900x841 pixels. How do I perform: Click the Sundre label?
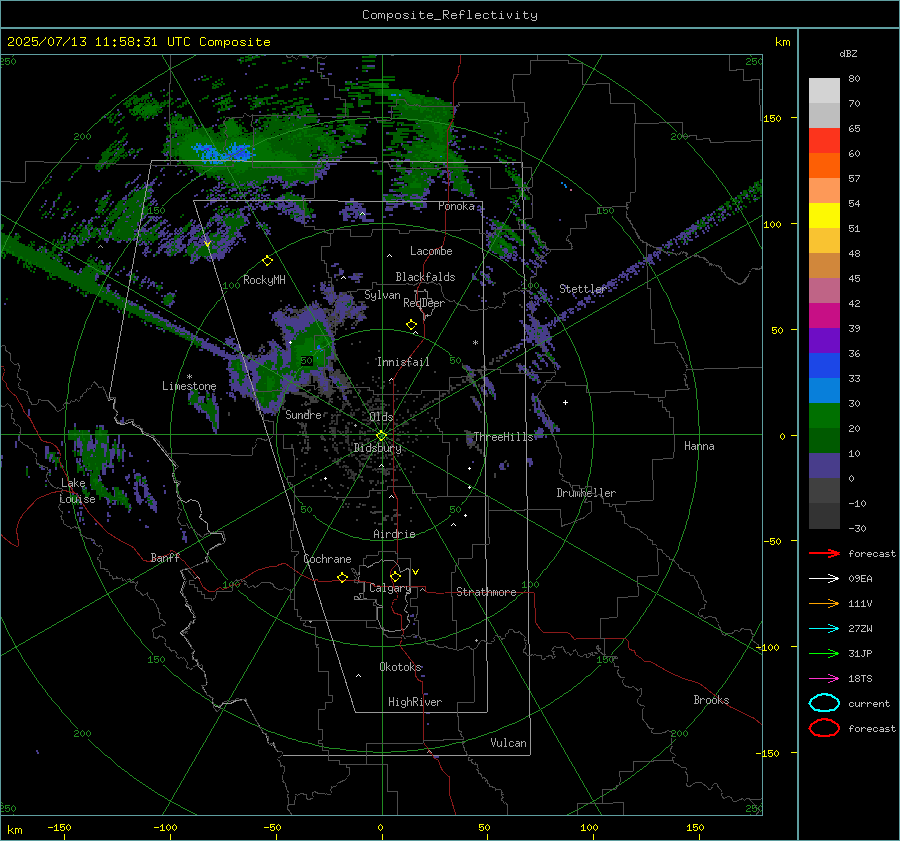tap(303, 414)
